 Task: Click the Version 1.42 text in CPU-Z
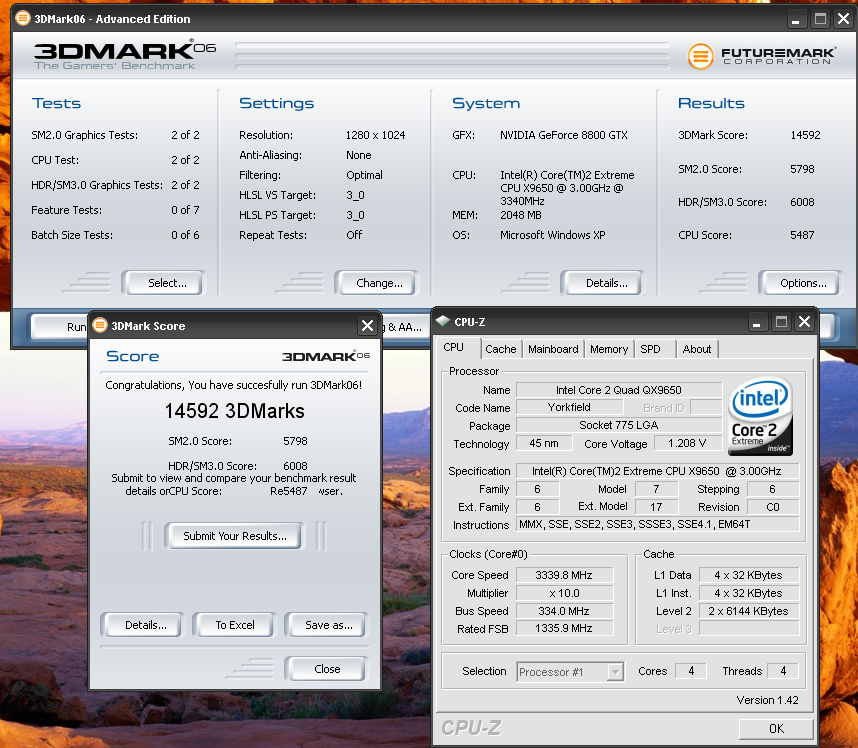[x=767, y=700]
